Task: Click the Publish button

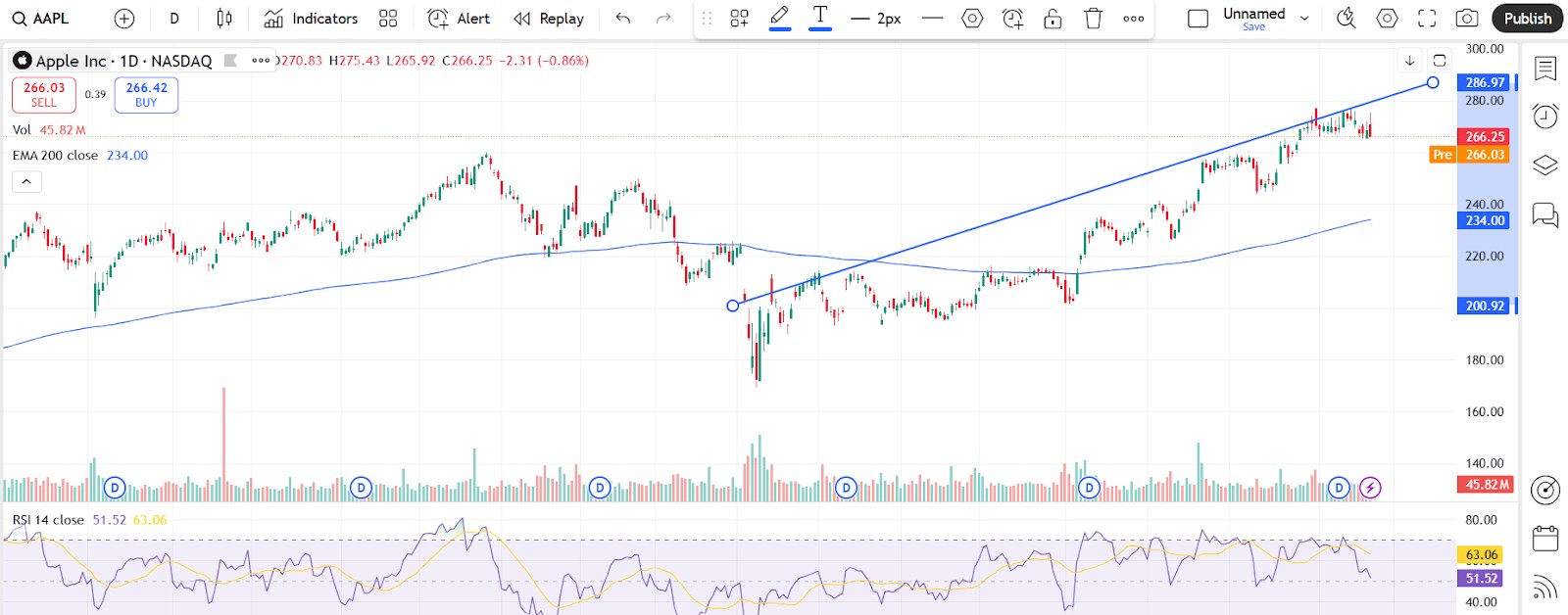Action: [x=1527, y=19]
